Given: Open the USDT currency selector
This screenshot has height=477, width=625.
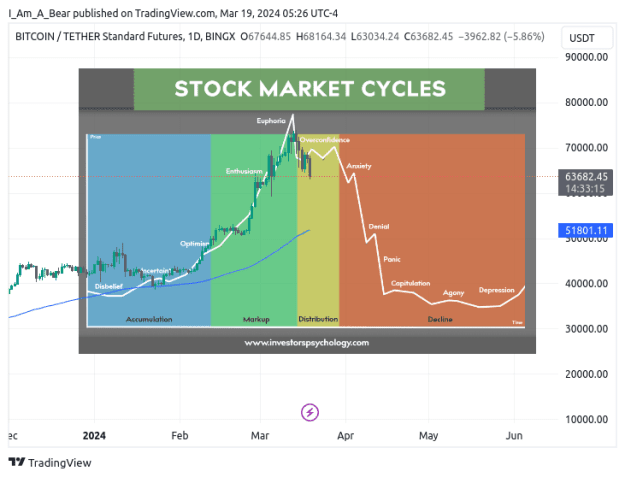Looking at the screenshot, I should (x=586, y=38).
